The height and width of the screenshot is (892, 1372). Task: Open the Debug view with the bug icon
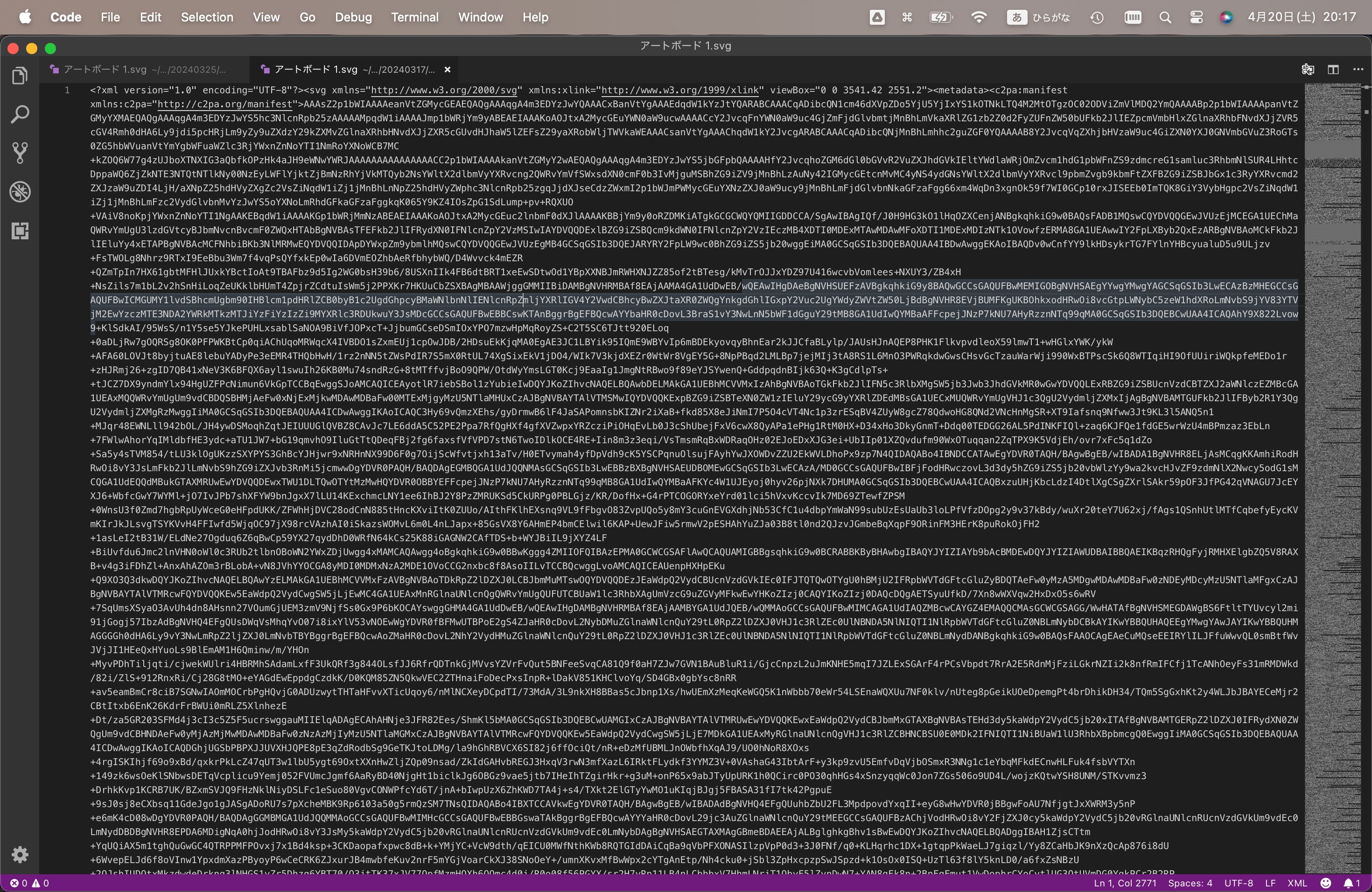[x=20, y=192]
